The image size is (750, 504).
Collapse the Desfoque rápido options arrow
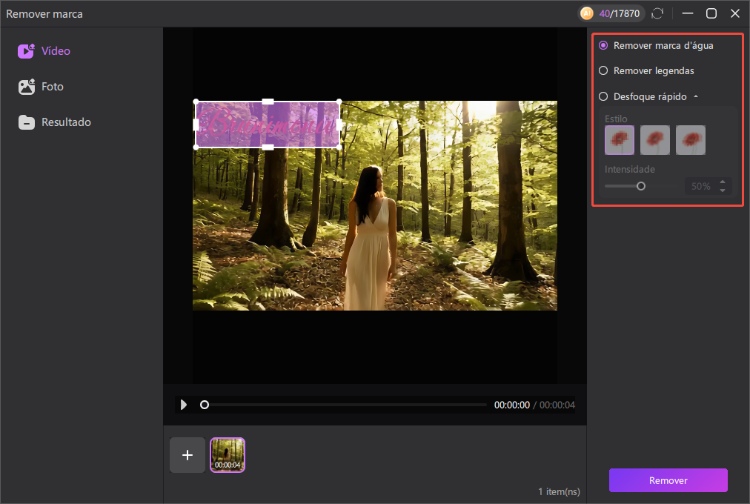pyautogui.click(x=696, y=97)
